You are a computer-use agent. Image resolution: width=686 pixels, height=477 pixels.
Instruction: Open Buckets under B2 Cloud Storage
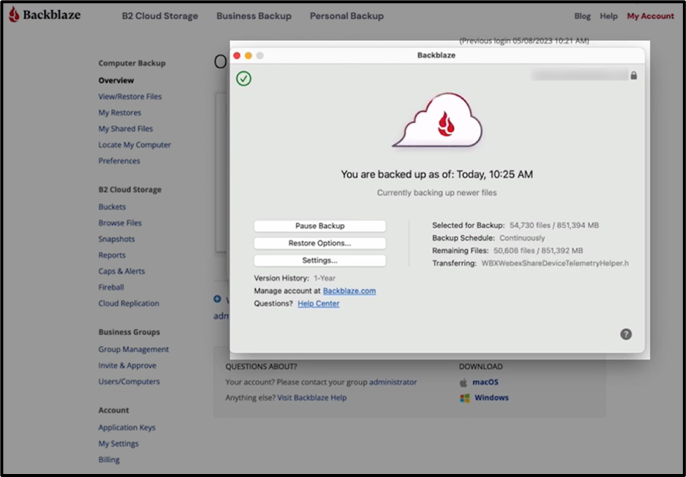pyautogui.click(x=112, y=207)
